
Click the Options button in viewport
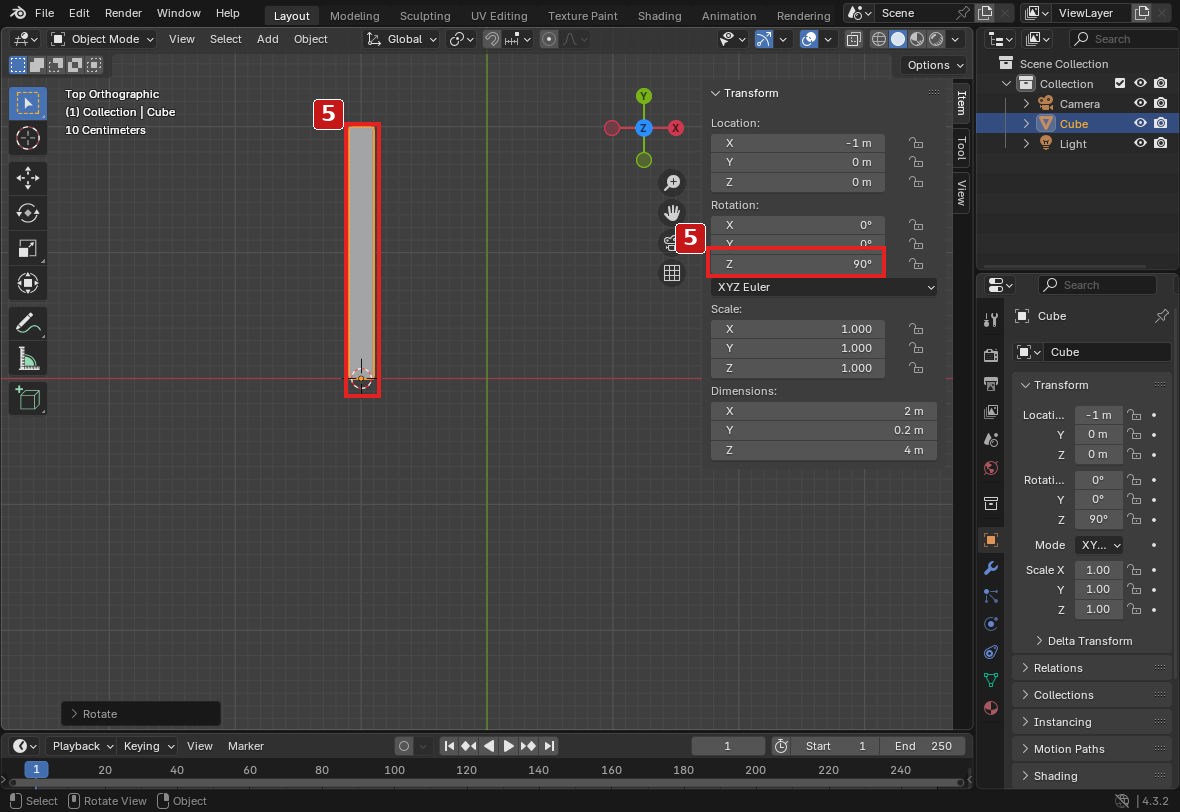pos(934,65)
